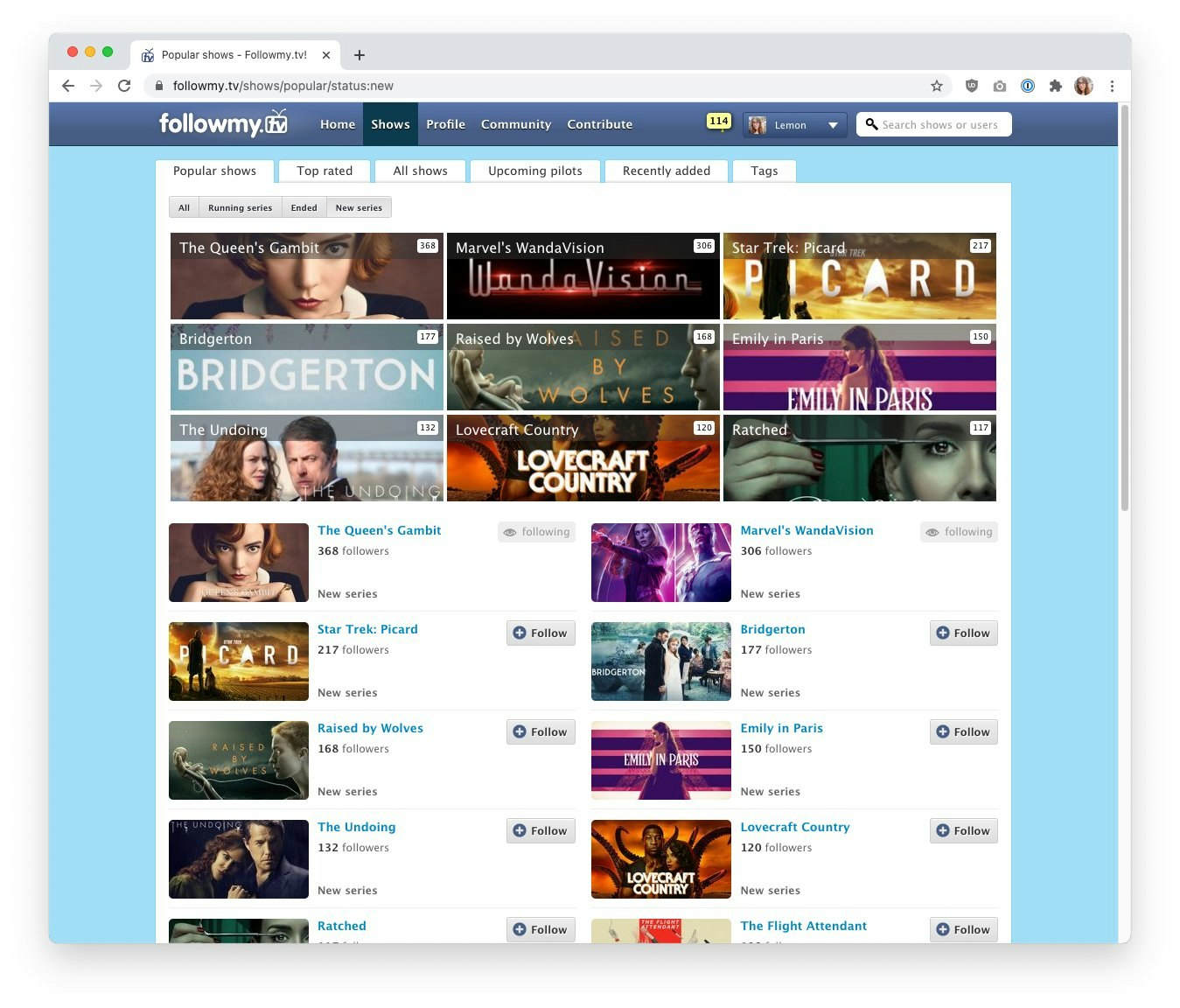
Task: Switch to the Upcoming pilots tab
Action: click(x=534, y=171)
